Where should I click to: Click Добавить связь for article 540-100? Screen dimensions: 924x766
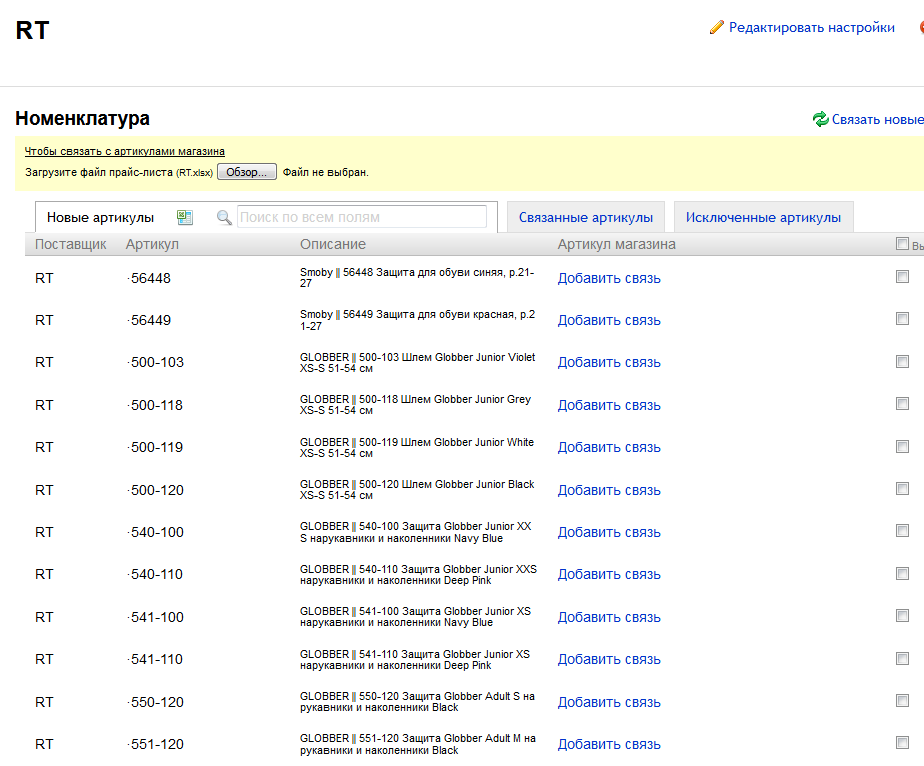[x=609, y=533]
